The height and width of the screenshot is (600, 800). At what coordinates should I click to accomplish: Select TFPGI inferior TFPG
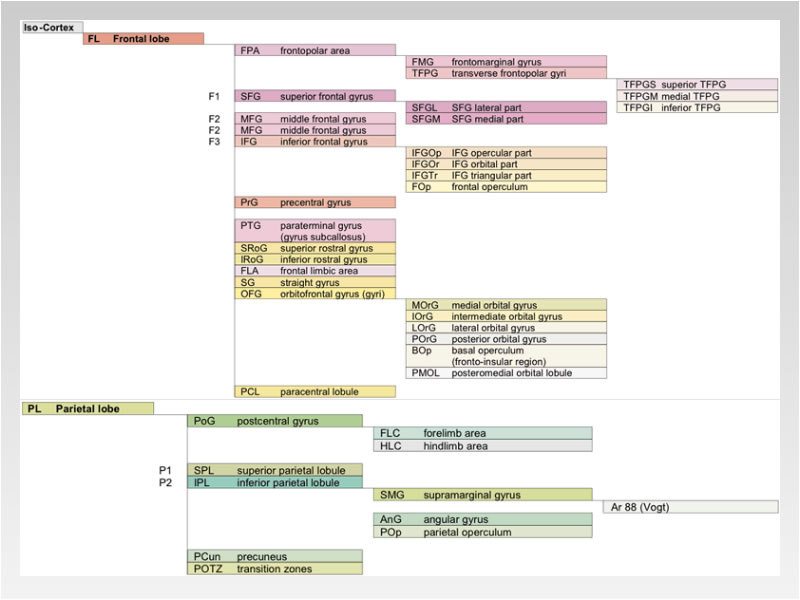(697, 107)
